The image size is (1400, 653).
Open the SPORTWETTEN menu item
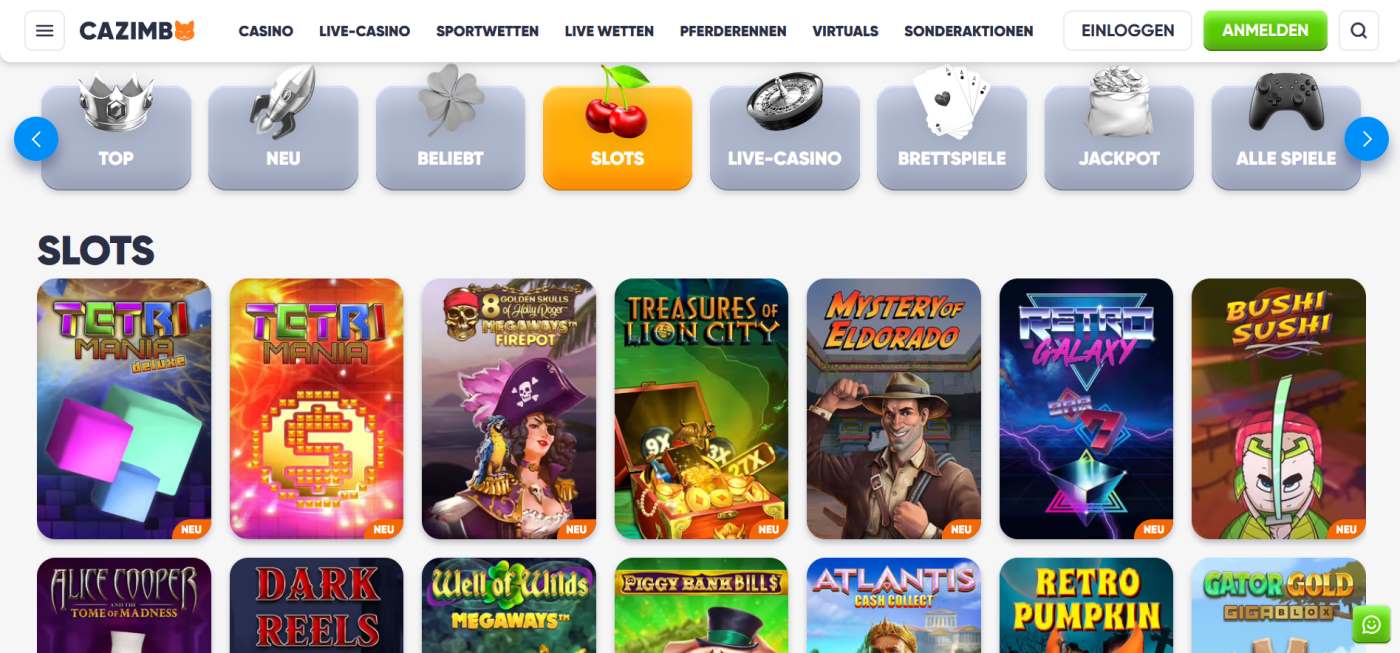[487, 31]
